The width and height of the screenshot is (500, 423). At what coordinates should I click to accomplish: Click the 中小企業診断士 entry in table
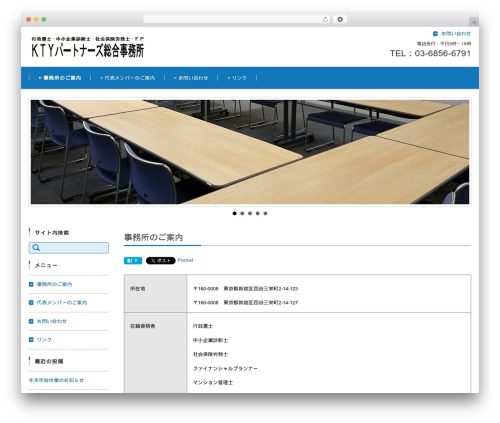click(x=210, y=340)
